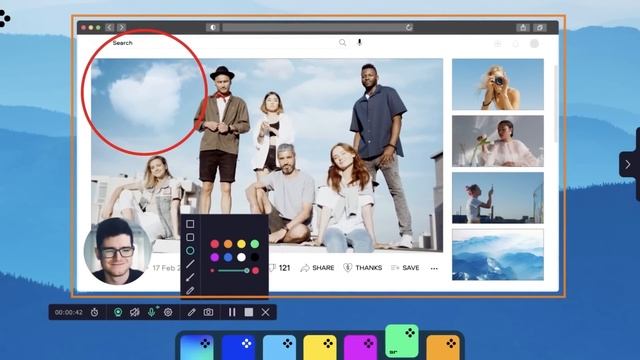Open the woman on rooftop thumbnail
This screenshot has width=640, height=360.
click(x=498, y=198)
